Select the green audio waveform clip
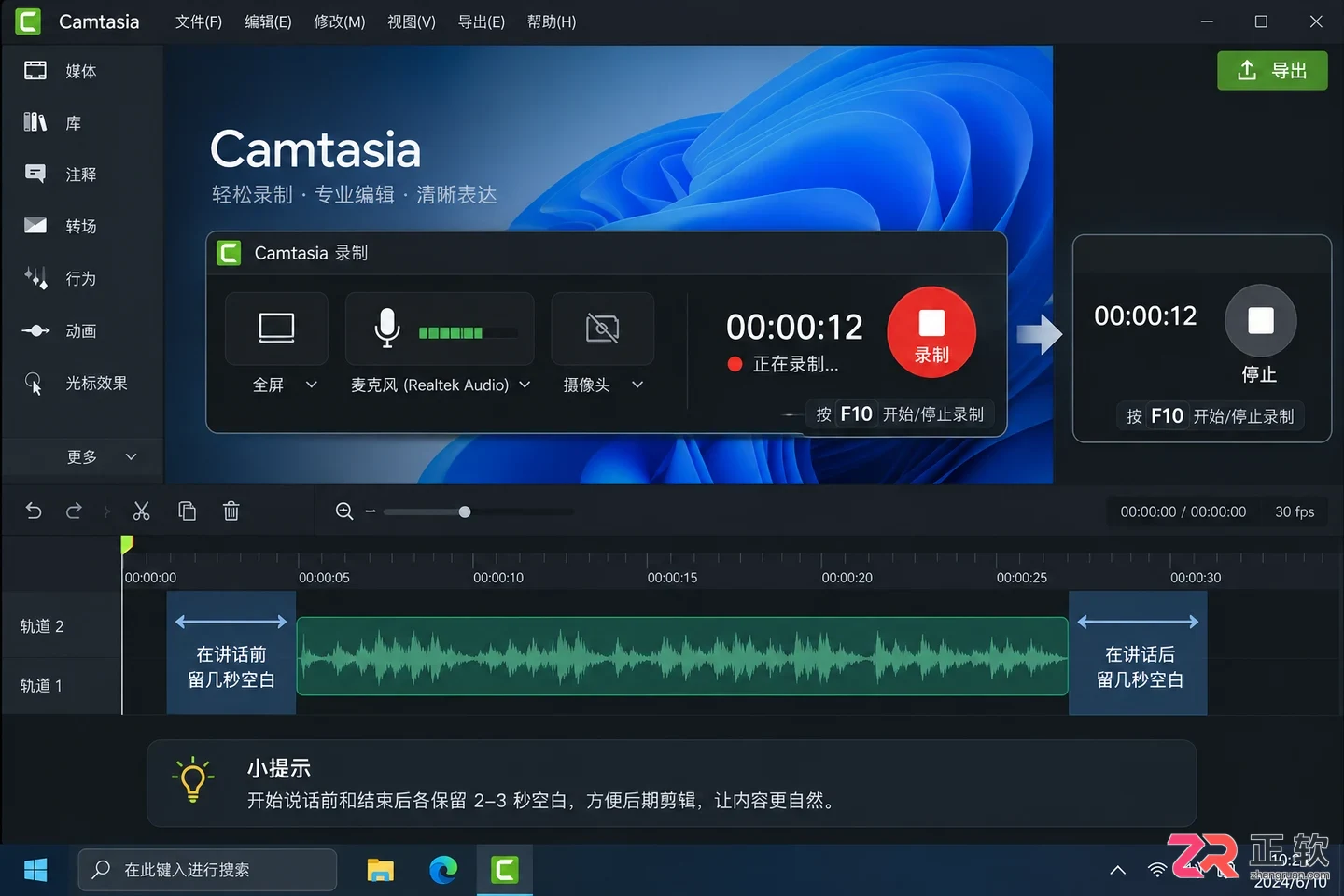 click(682, 656)
